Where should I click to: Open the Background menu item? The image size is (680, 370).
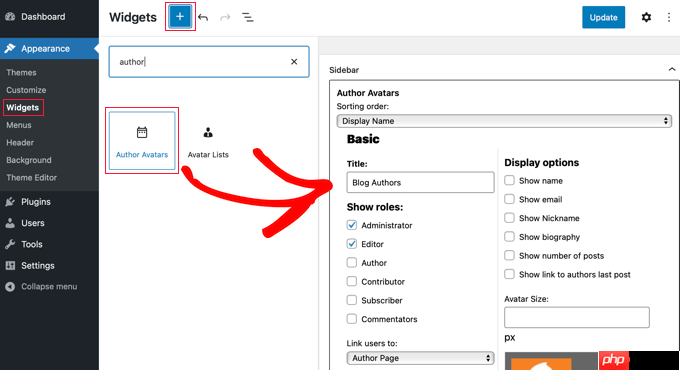(29, 160)
